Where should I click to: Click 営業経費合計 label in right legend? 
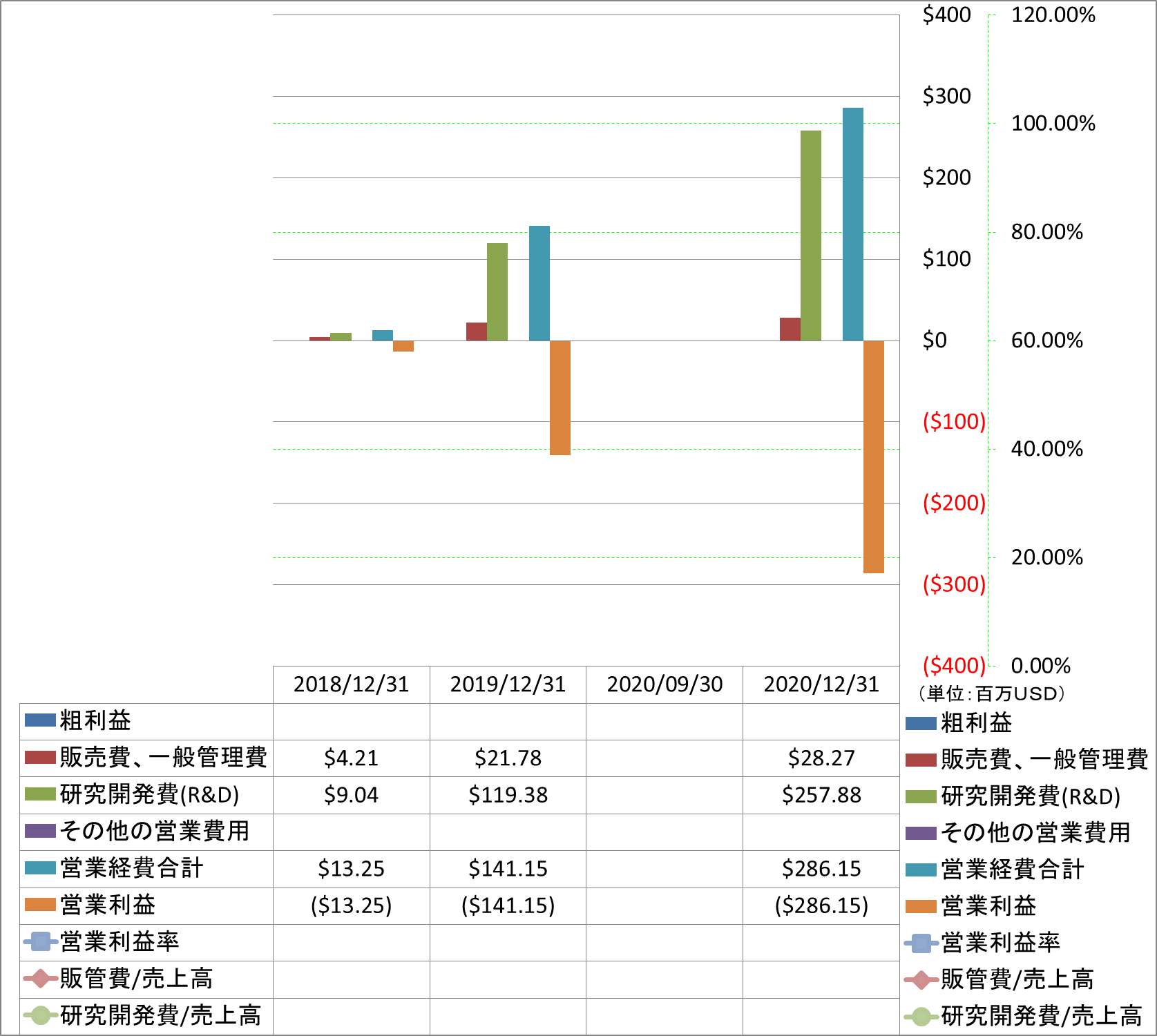tap(1013, 870)
